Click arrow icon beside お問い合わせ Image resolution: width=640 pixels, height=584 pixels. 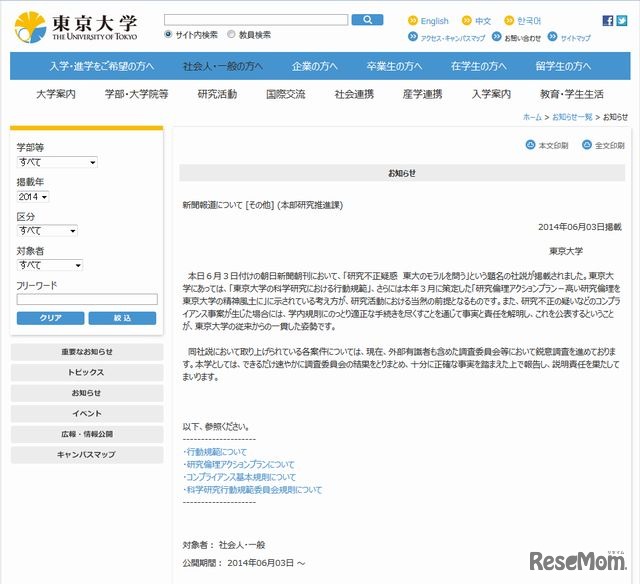point(496,37)
